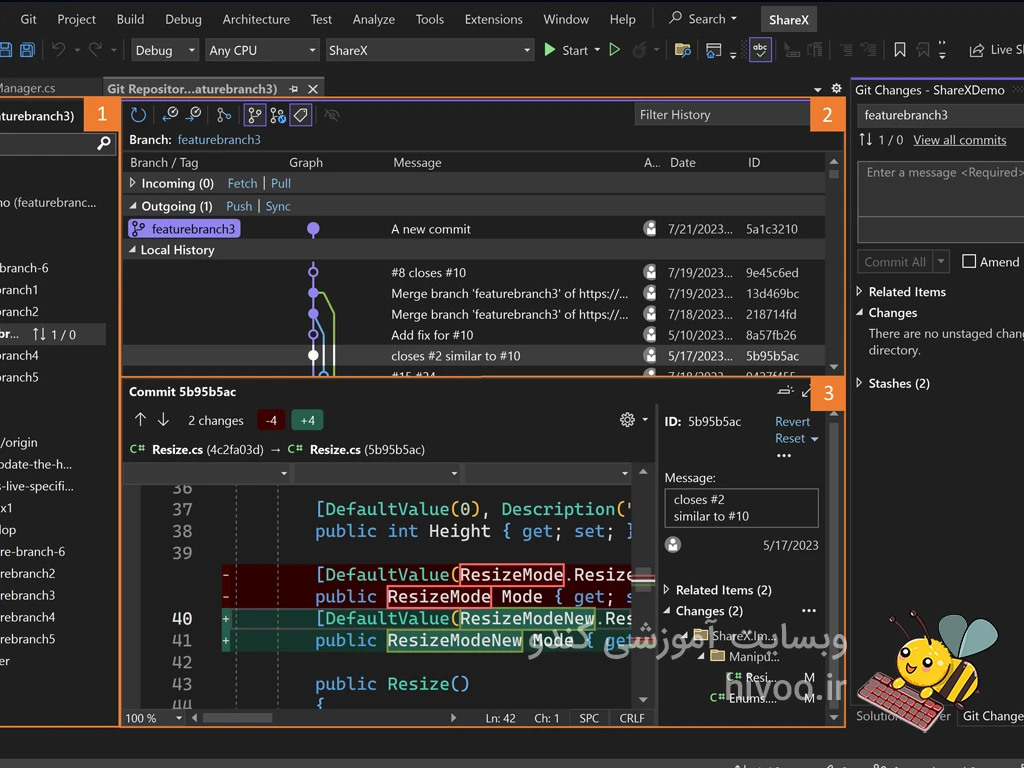This screenshot has width=1024, height=768.
Task: Click the bookmark icon in main toolbar
Action: pyautogui.click(x=900, y=49)
